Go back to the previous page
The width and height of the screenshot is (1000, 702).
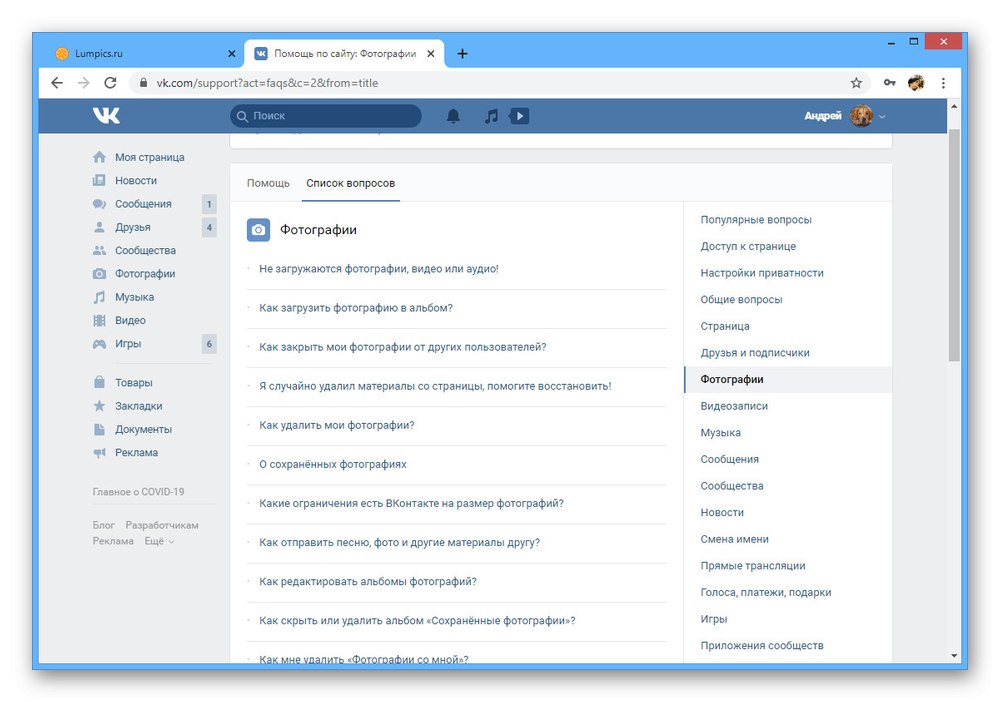point(57,83)
